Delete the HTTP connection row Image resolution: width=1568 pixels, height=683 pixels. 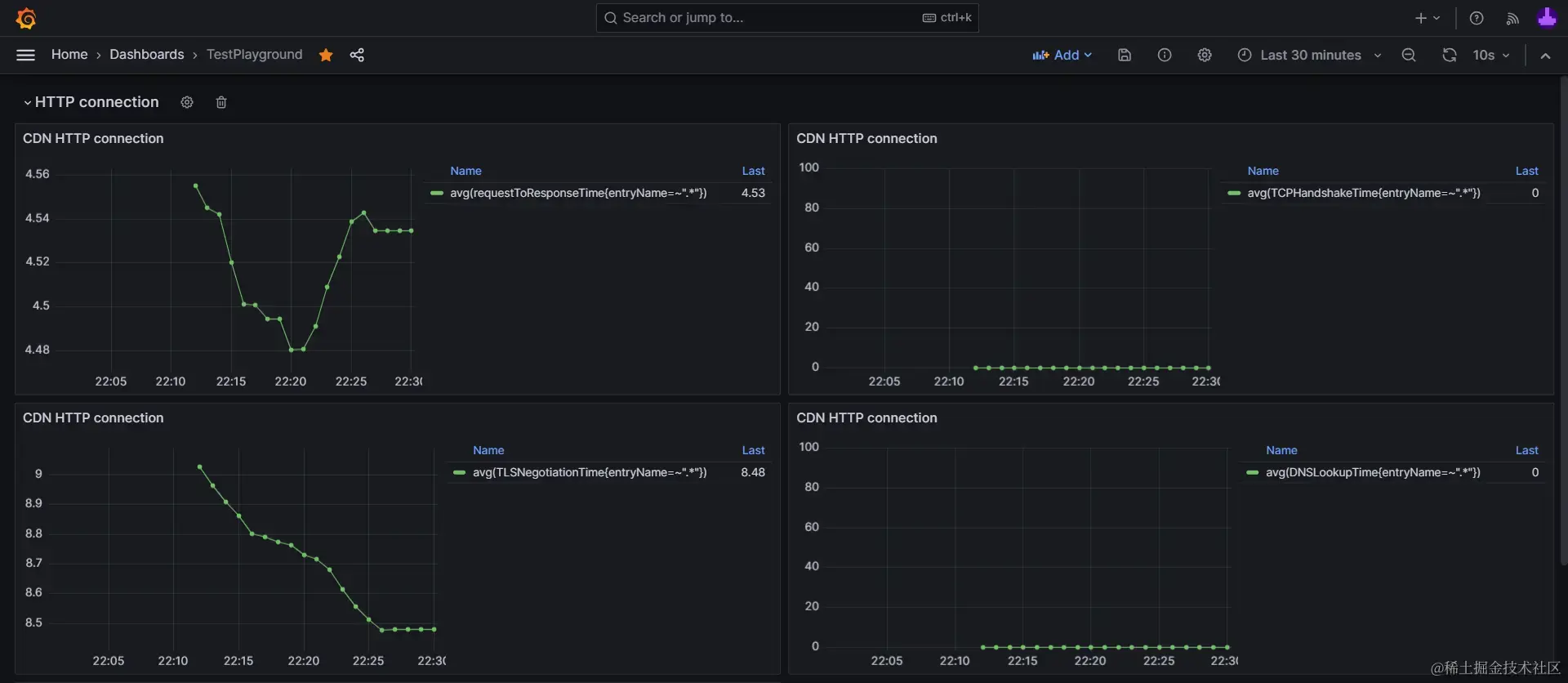pyautogui.click(x=221, y=102)
